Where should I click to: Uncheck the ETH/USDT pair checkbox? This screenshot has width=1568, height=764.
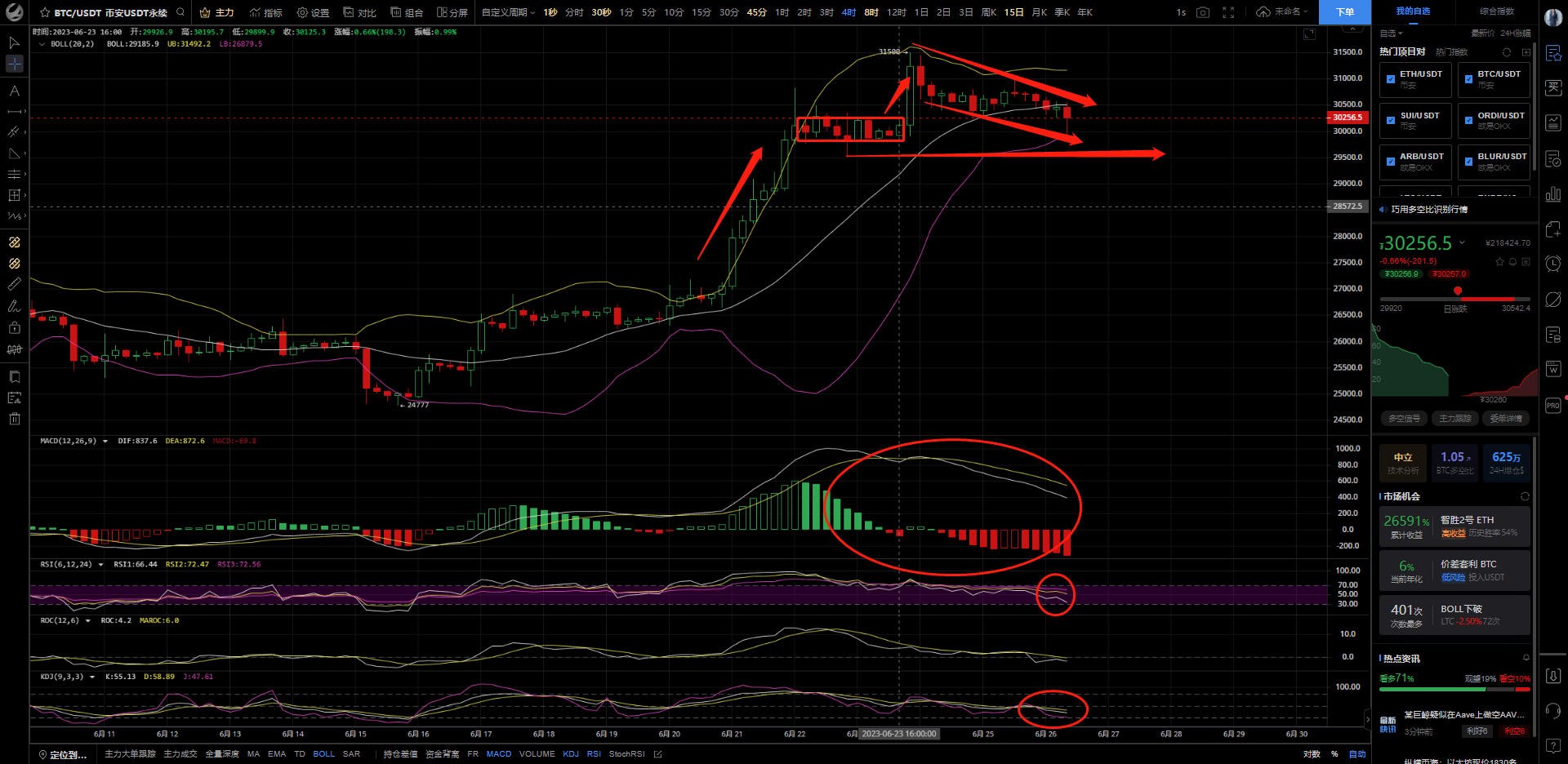(x=1391, y=79)
